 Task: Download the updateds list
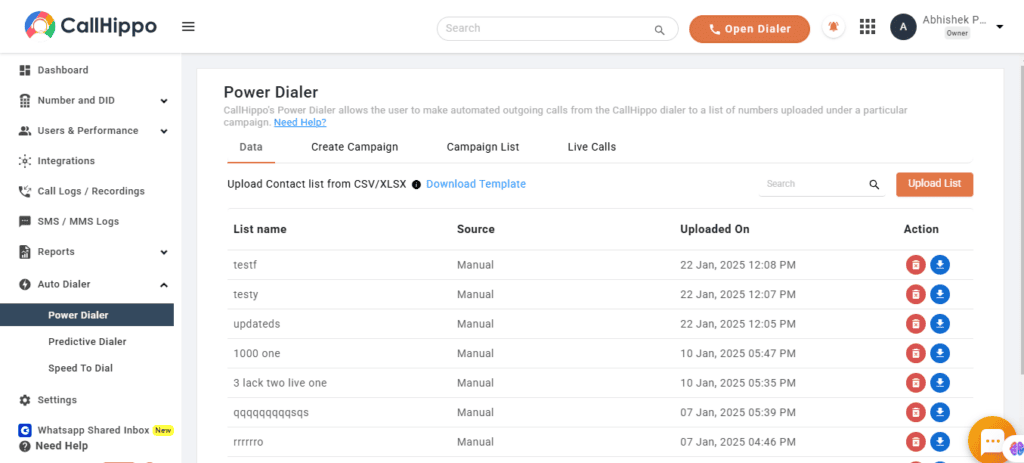(x=940, y=324)
